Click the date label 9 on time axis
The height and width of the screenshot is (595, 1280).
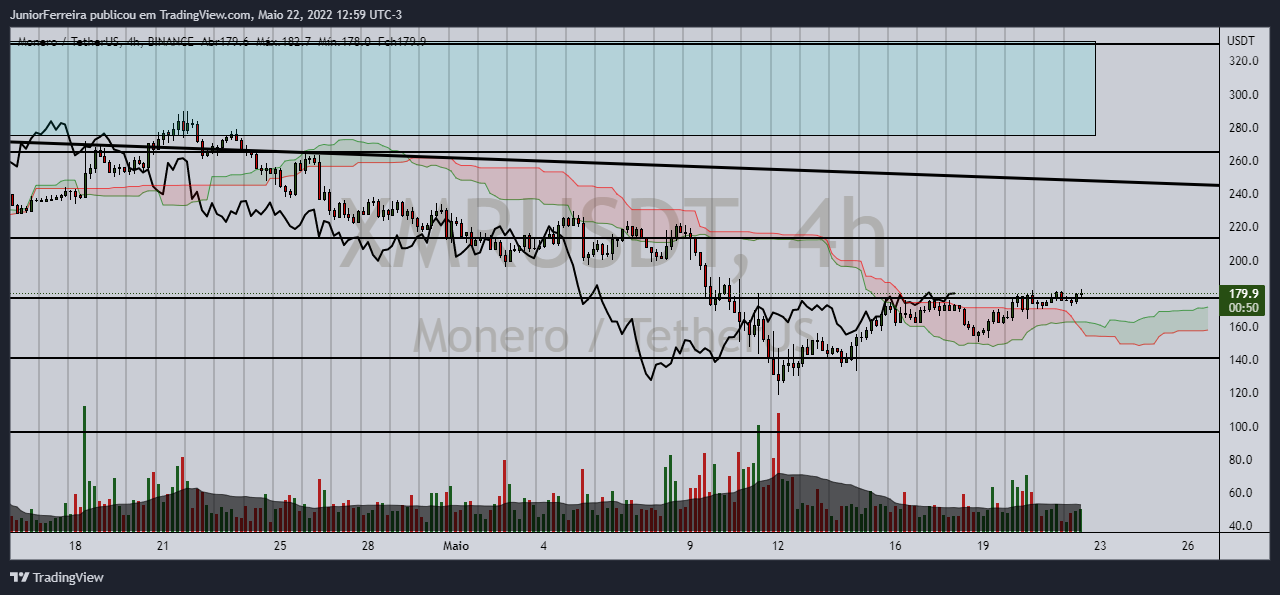[690, 546]
